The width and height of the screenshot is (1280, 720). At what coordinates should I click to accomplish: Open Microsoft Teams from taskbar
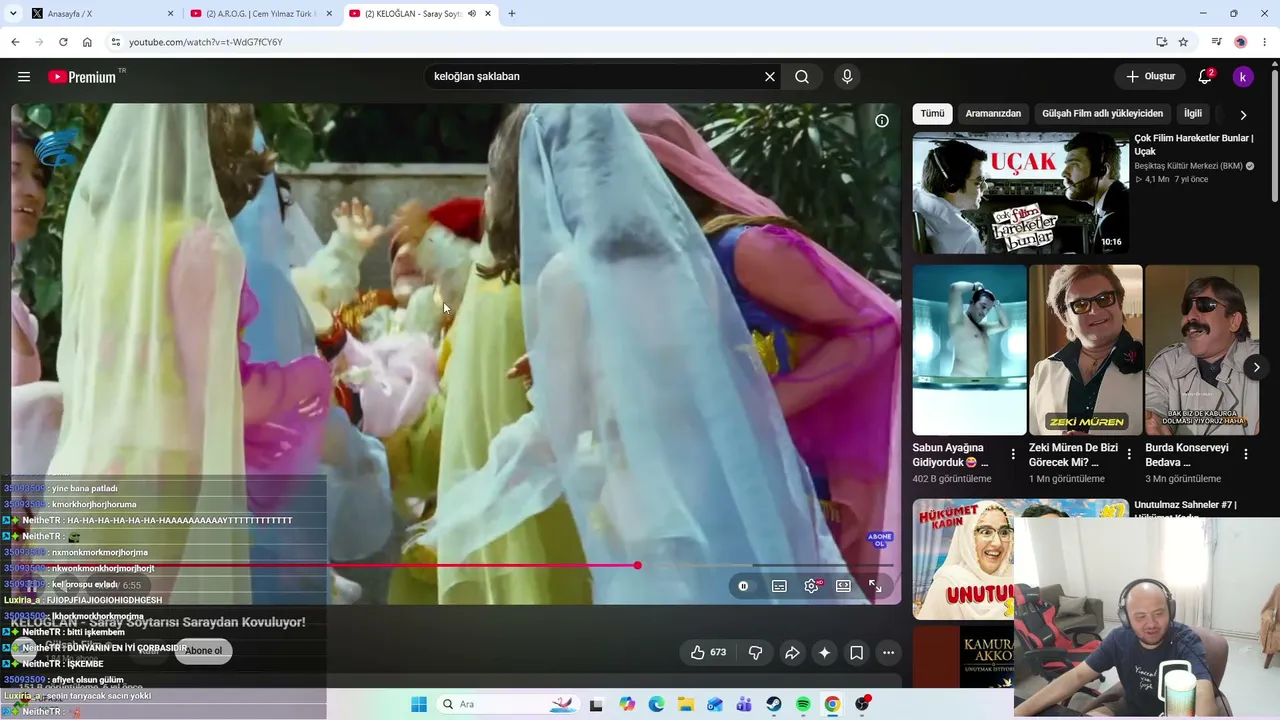tap(744, 704)
